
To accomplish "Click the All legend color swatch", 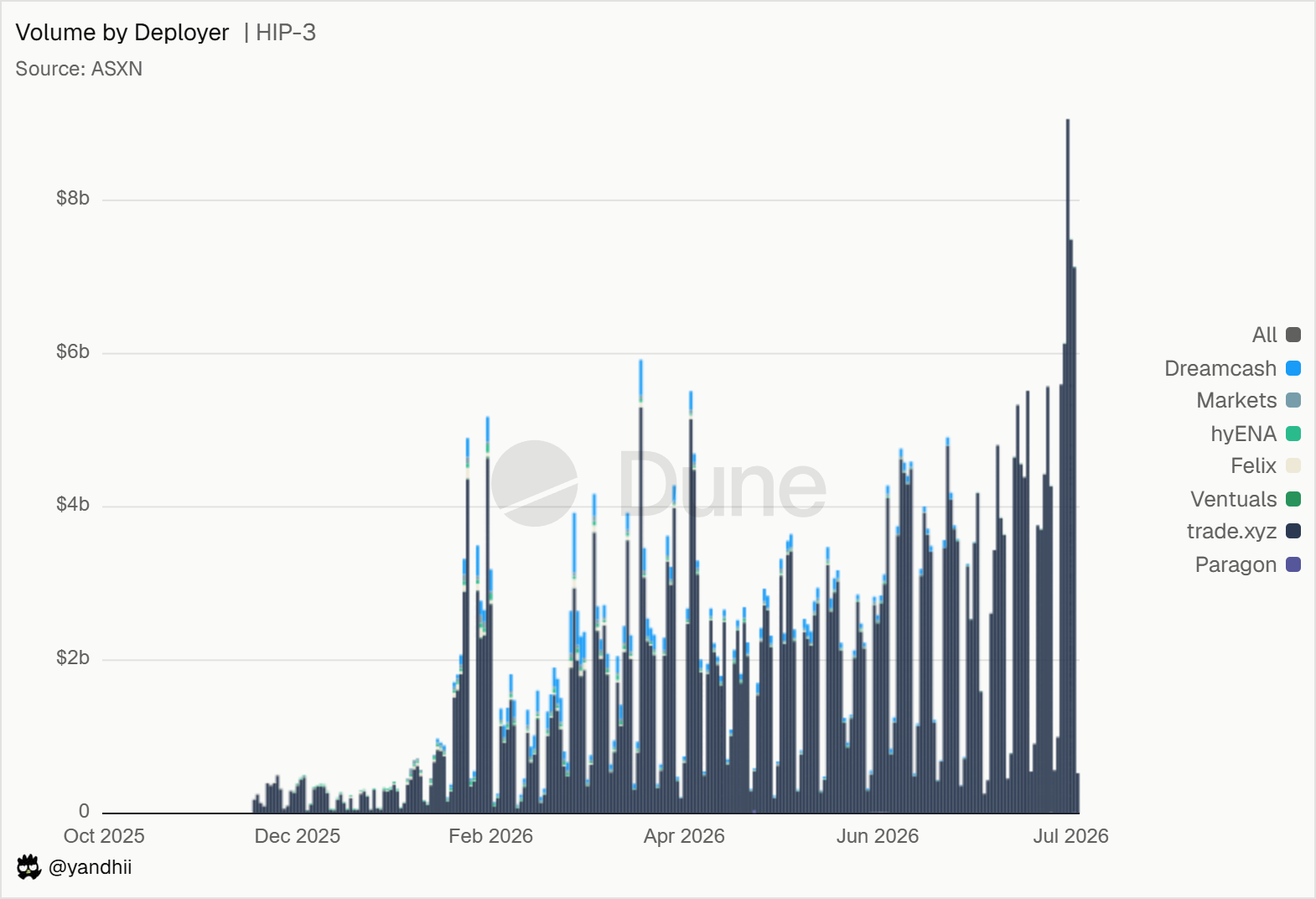I will (x=1293, y=335).
